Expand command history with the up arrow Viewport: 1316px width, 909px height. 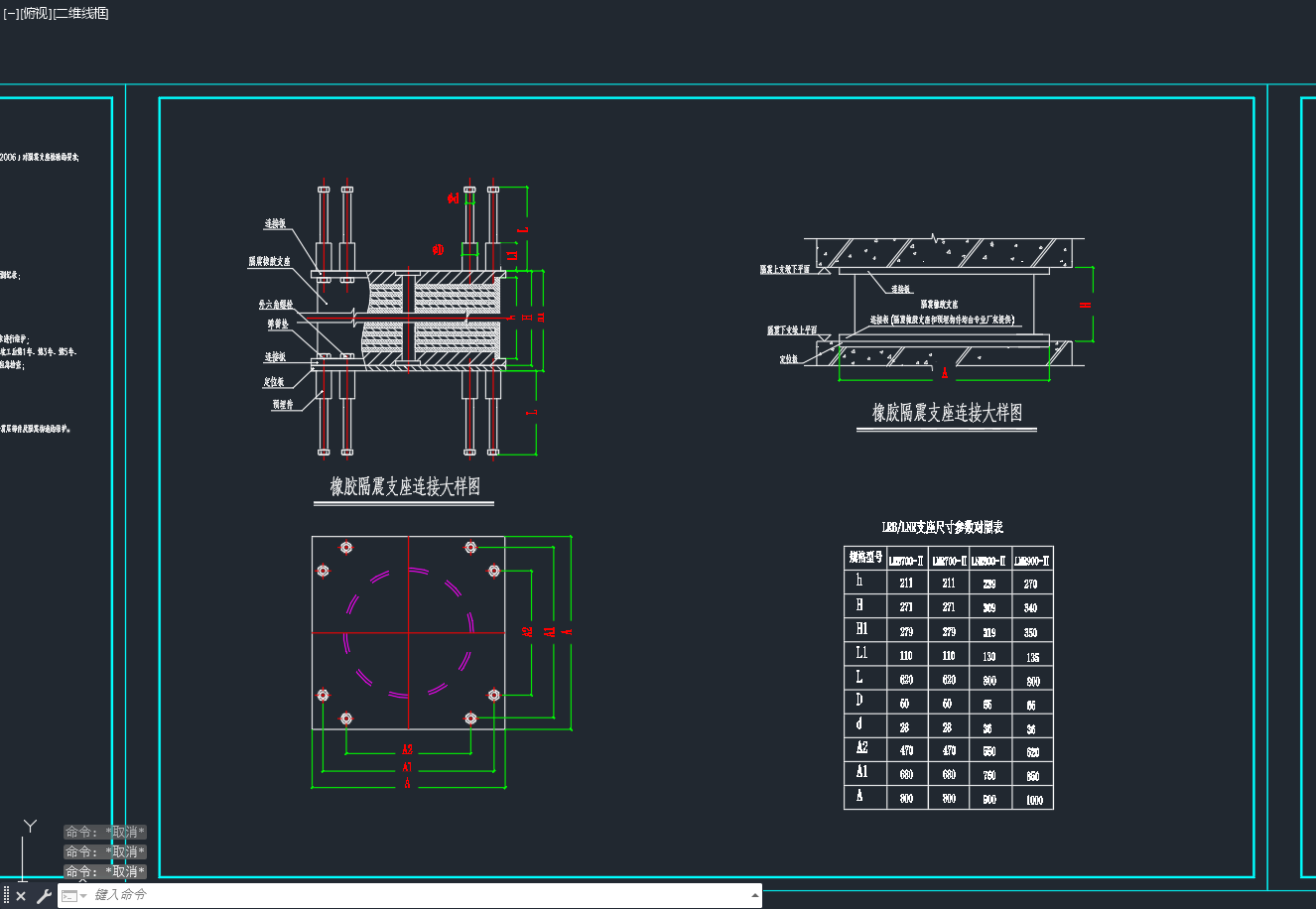[755, 895]
